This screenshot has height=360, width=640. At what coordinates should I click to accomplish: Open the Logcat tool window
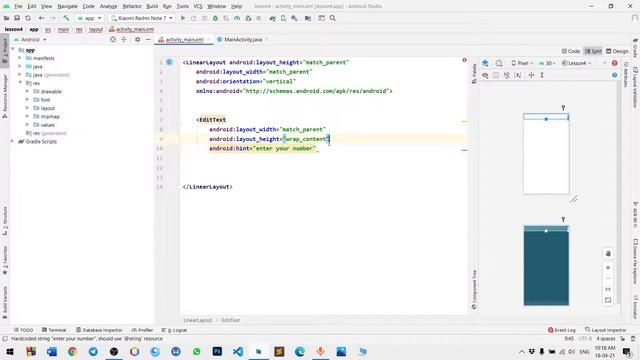click(174, 330)
